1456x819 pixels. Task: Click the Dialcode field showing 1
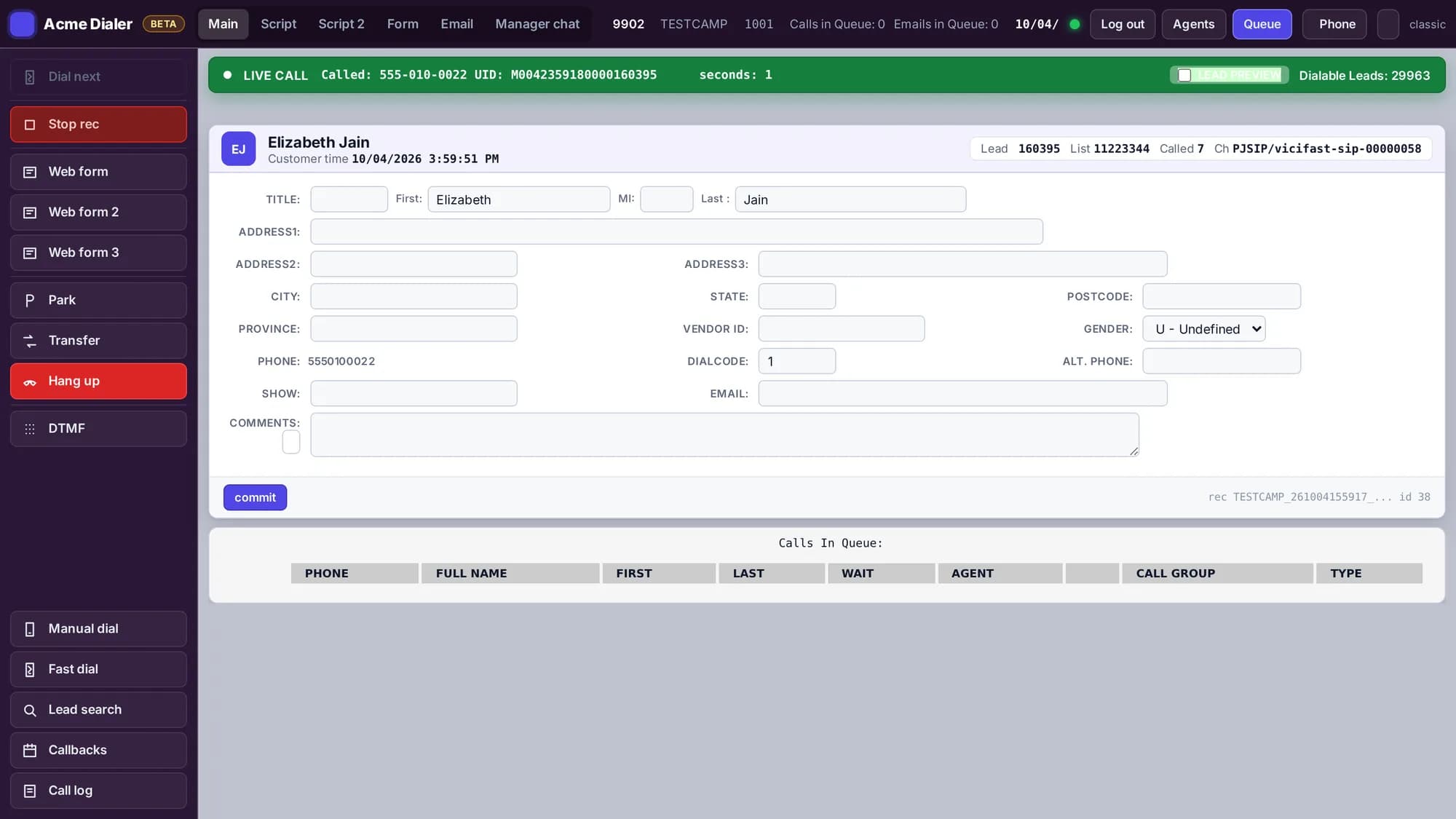point(797,362)
